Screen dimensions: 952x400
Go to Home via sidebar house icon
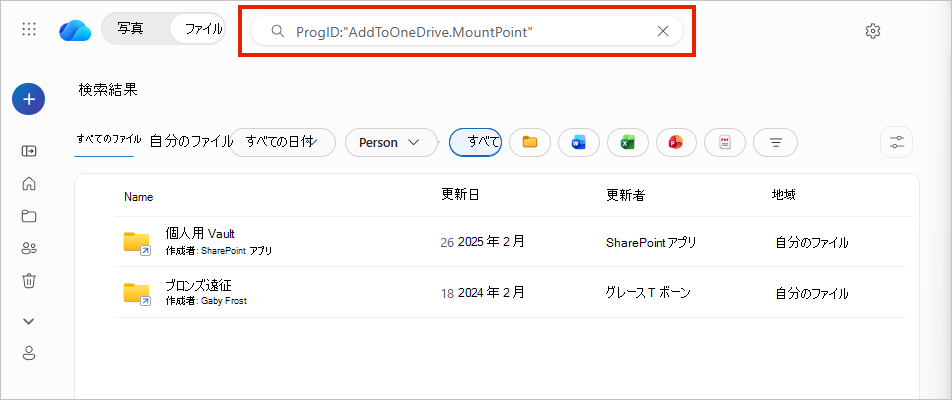tap(29, 183)
